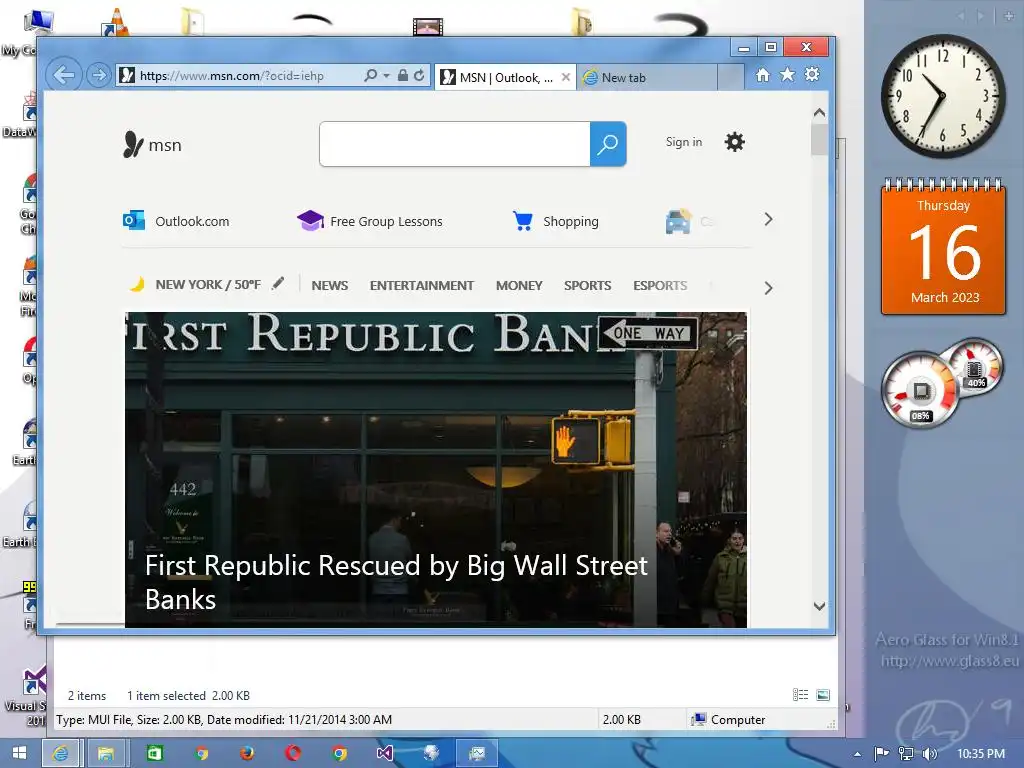The image size is (1024, 768).
Task: Click the globe icon on the taskbar
Action: coord(431,753)
